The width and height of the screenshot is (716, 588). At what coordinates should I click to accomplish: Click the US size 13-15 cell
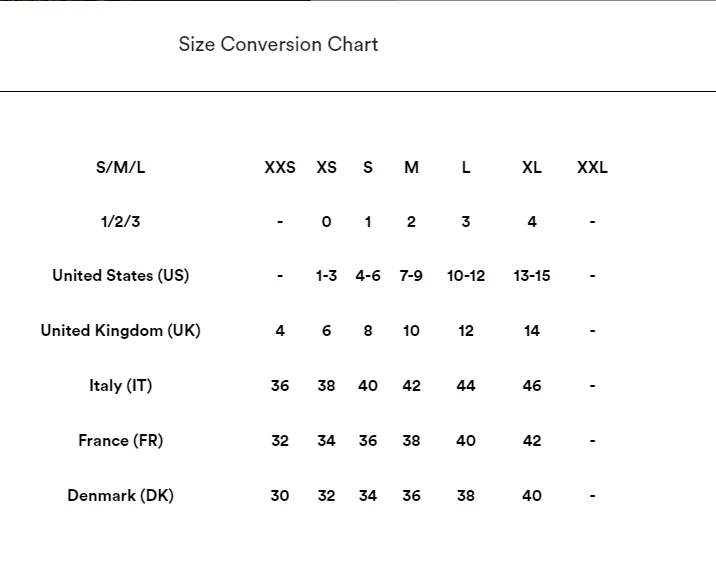point(532,276)
